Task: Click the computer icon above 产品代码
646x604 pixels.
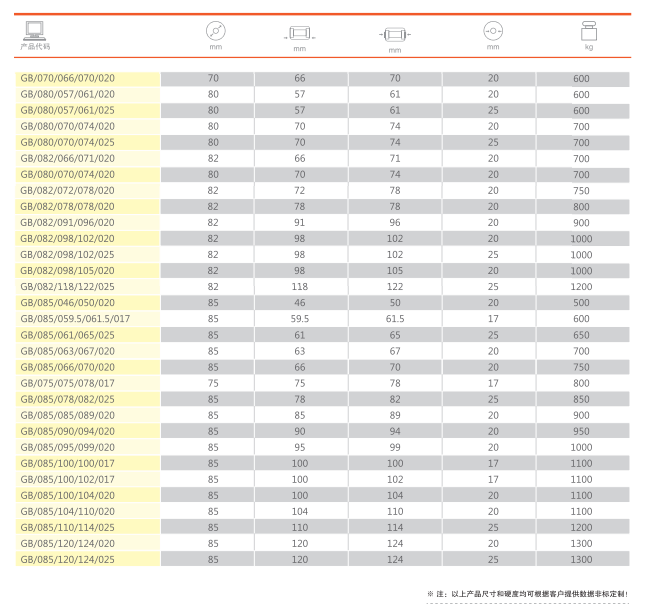Action: click(32, 31)
